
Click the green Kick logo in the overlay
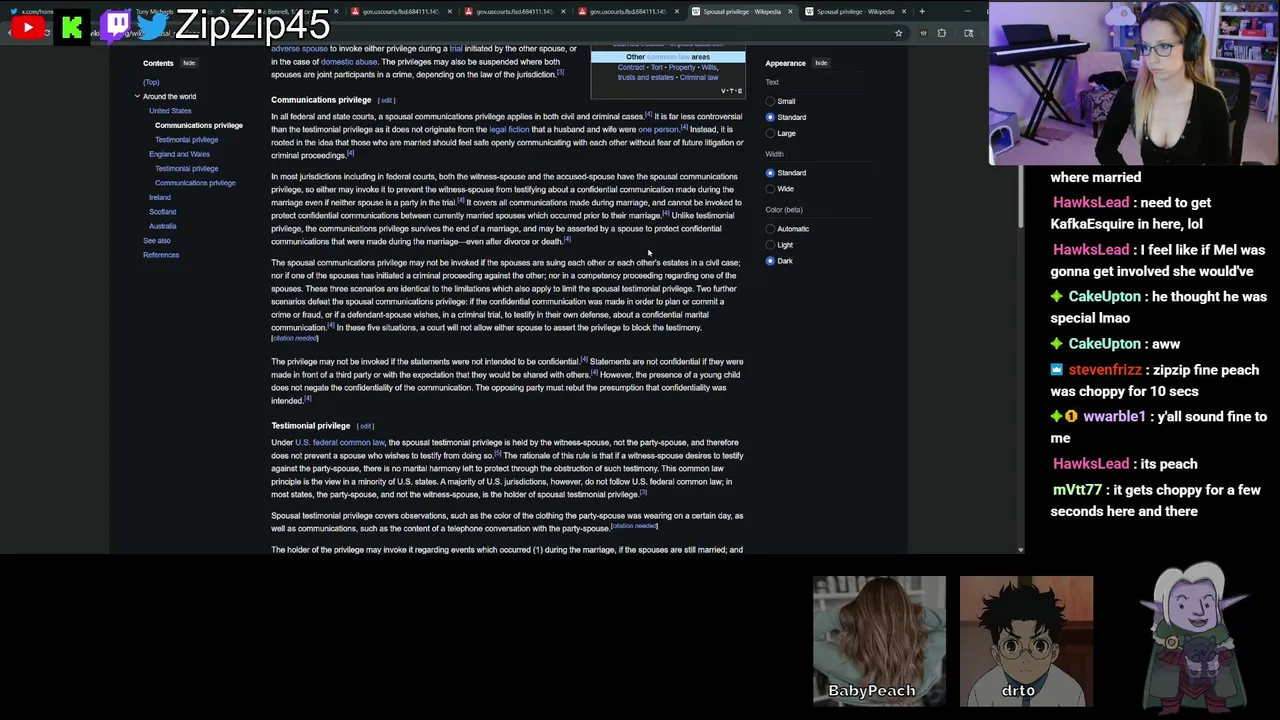click(72, 27)
